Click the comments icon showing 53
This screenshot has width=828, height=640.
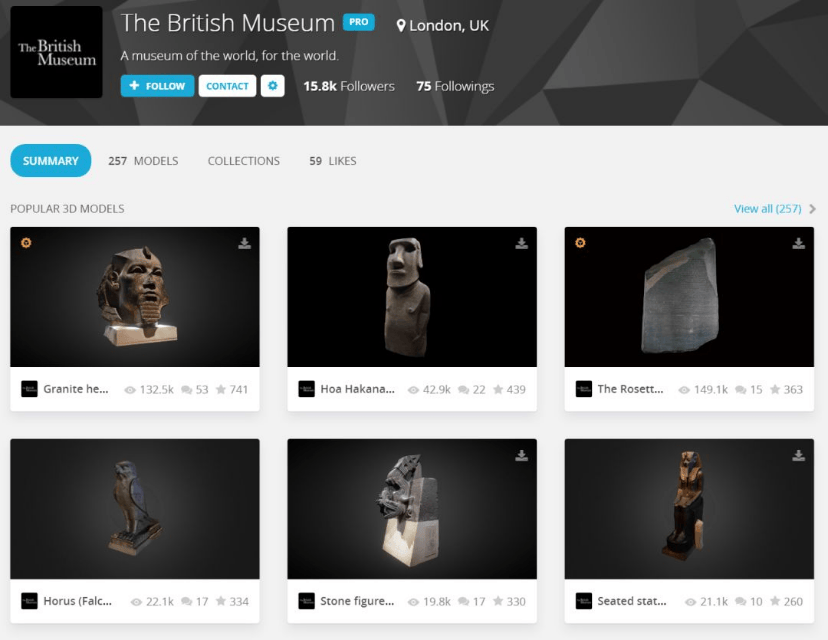(x=186, y=390)
